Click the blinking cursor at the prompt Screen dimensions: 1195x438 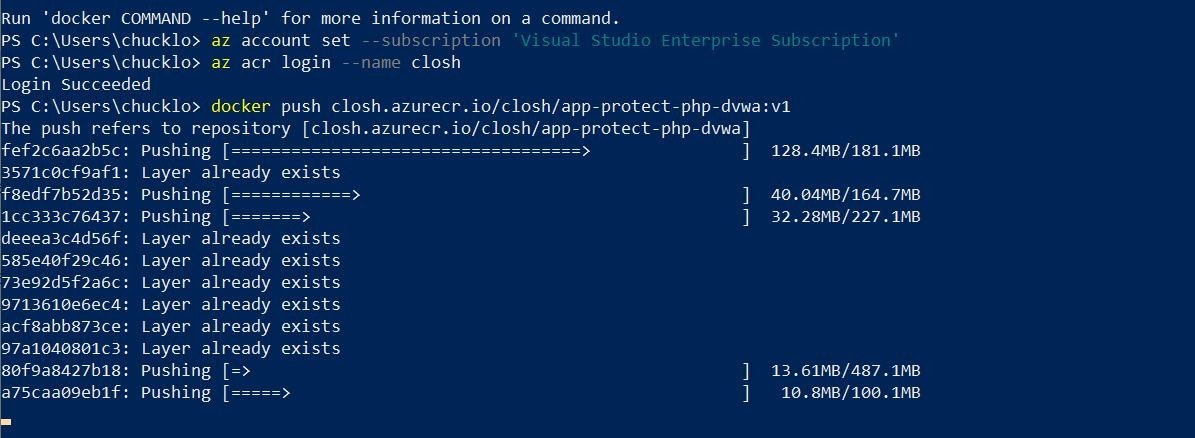pyautogui.click(x=6, y=421)
